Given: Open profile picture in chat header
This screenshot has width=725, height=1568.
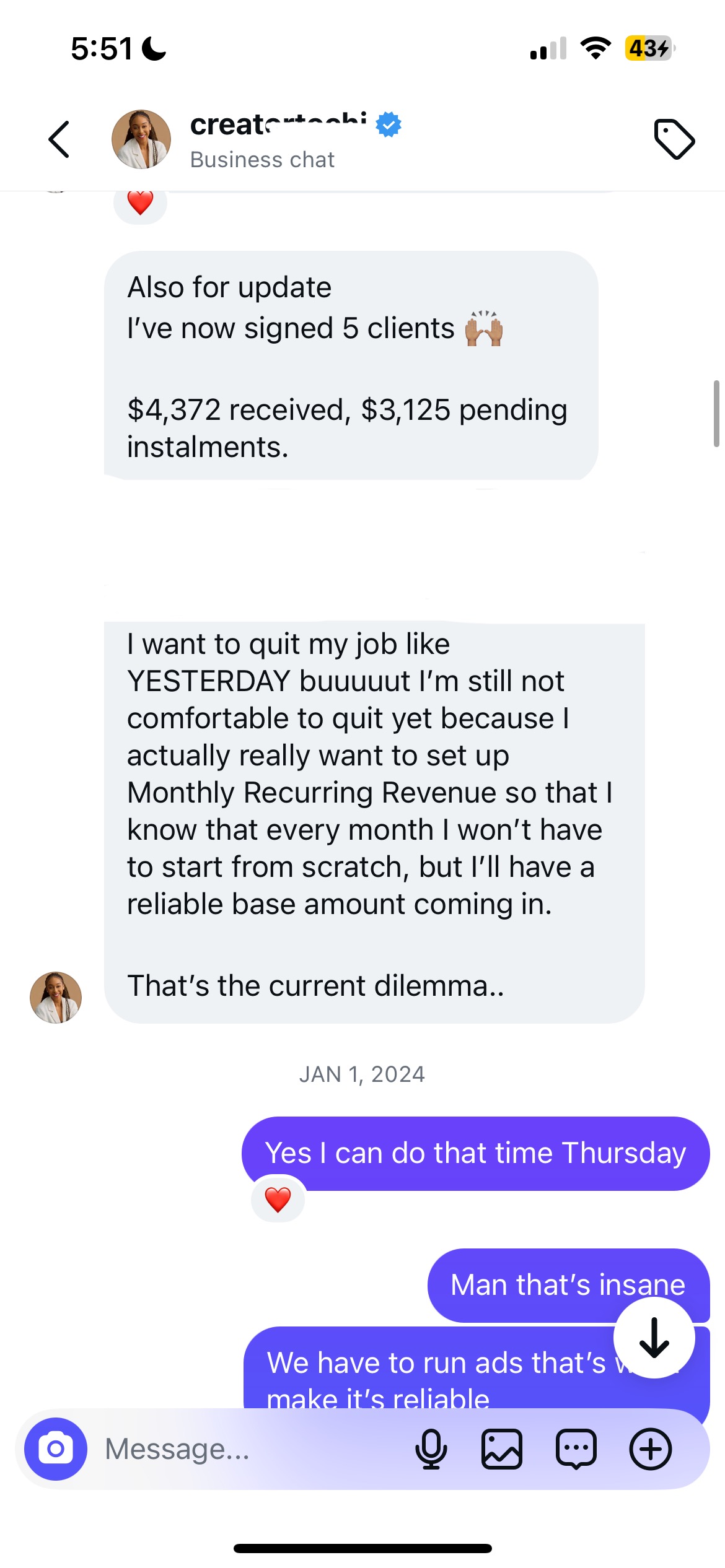Looking at the screenshot, I should [141, 139].
